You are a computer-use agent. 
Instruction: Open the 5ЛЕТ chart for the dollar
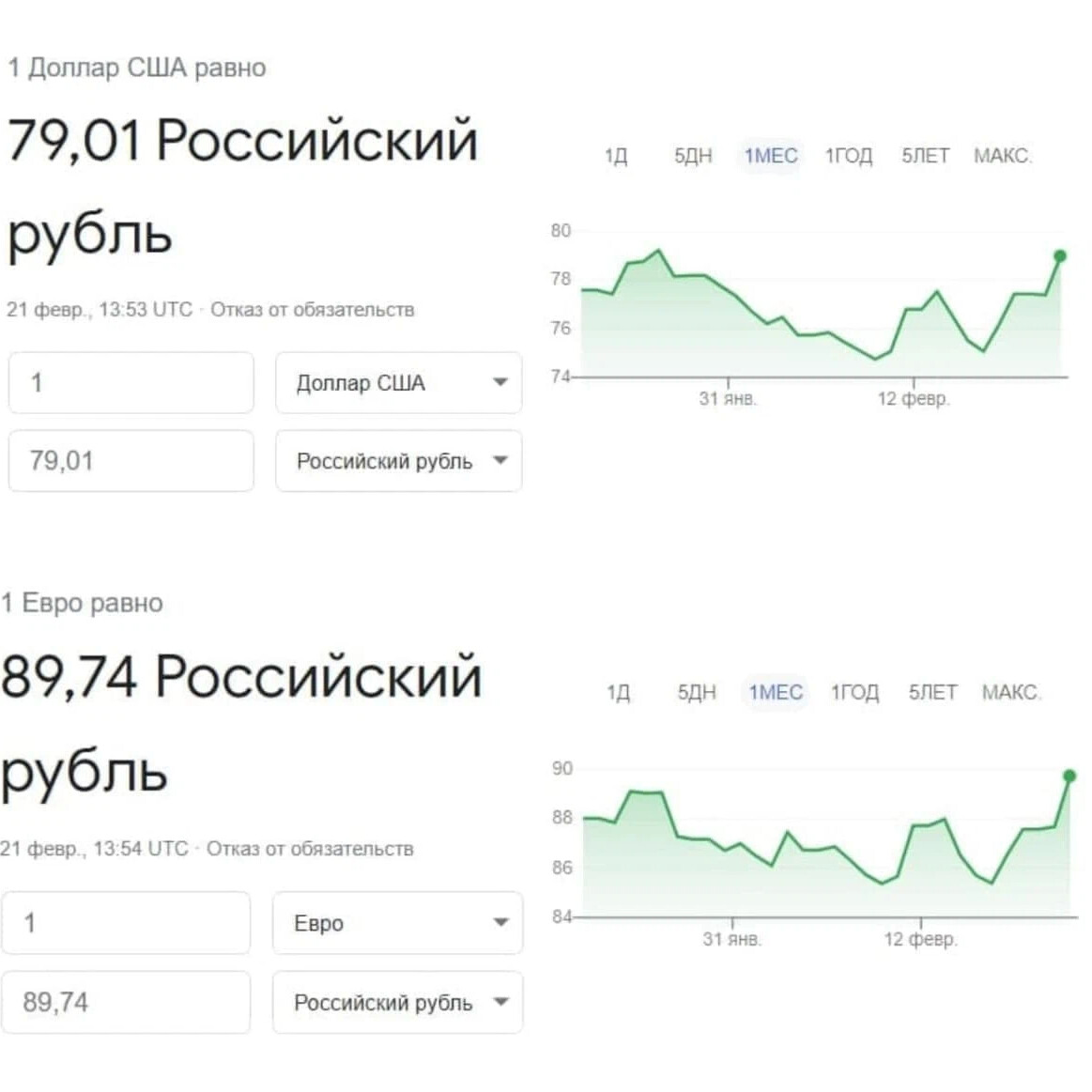coord(925,155)
